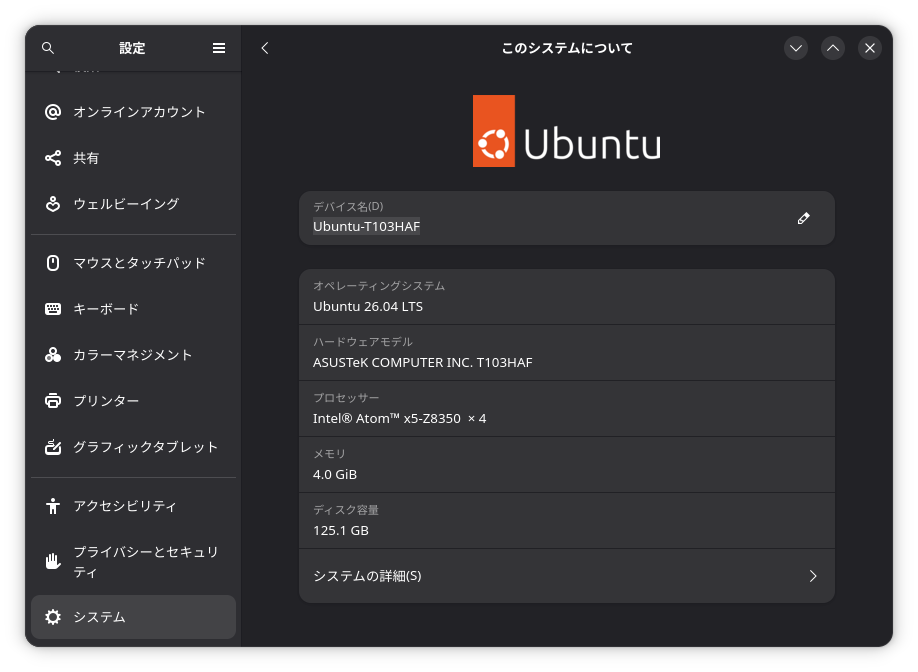The height and width of the screenshot is (672, 918).
Task: Click the keyboard icon for キーボード
Action: (53, 309)
